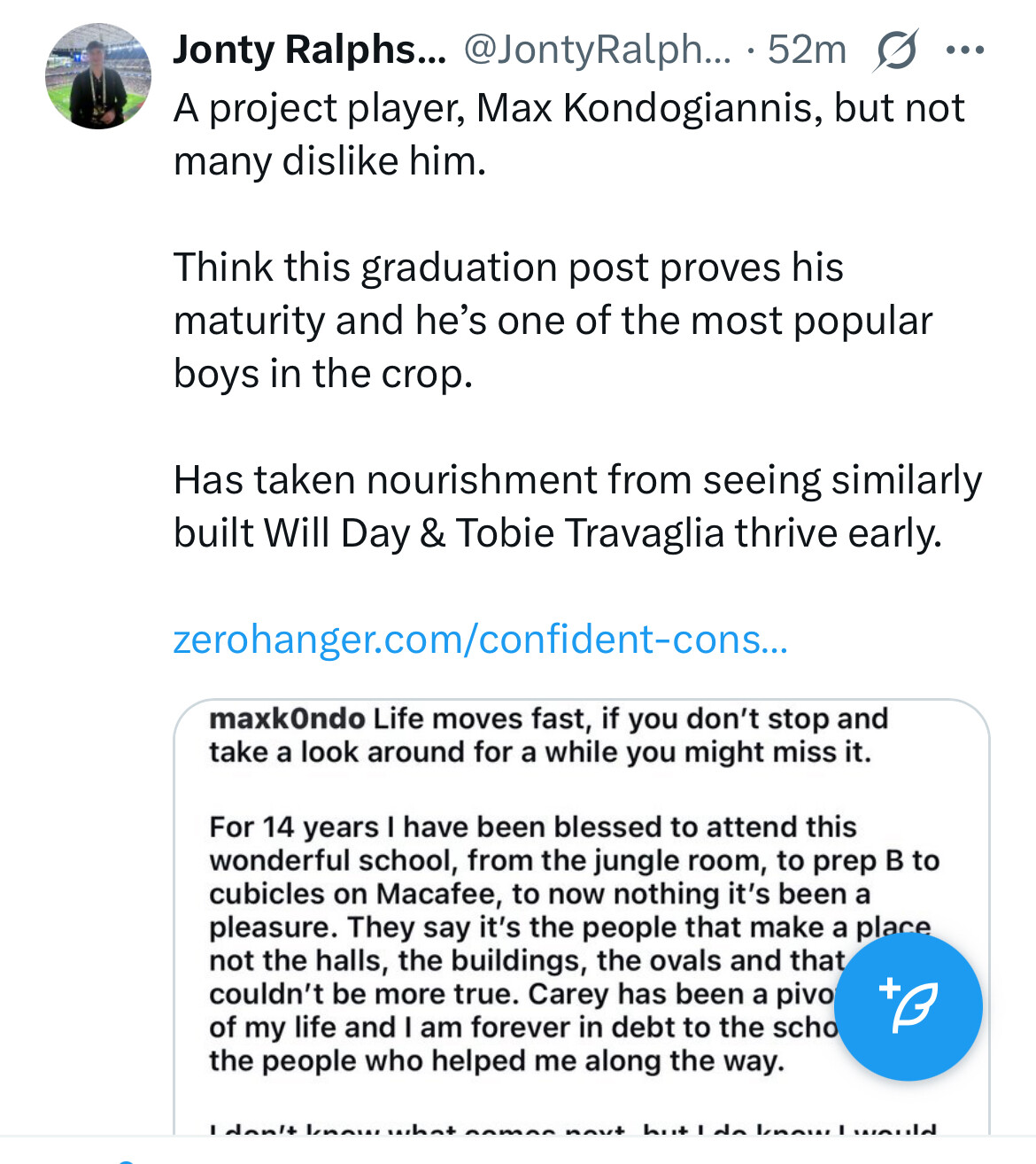Screen dimensions: 1036x1164
Task: Tap the "Has taken nourishment" line
Action: [x=577, y=480]
